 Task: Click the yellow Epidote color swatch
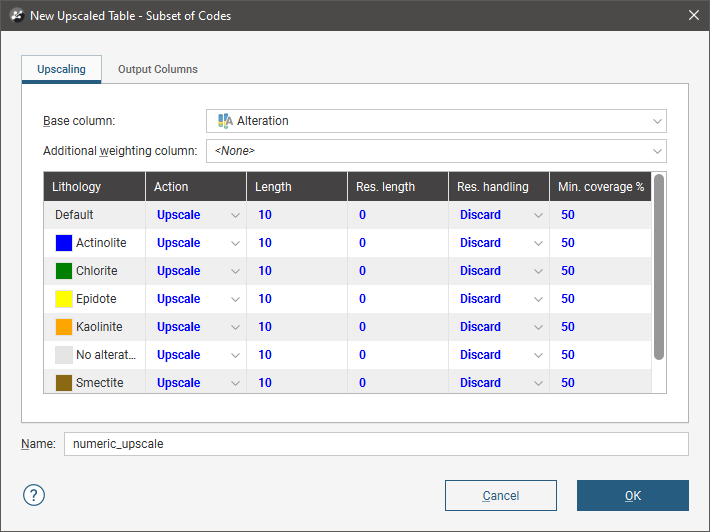(64, 299)
